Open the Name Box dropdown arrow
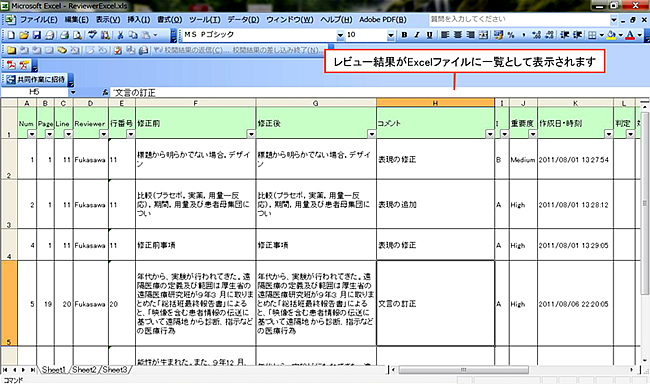Viewport: 650px width, 384px height. (x=73, y=92)
